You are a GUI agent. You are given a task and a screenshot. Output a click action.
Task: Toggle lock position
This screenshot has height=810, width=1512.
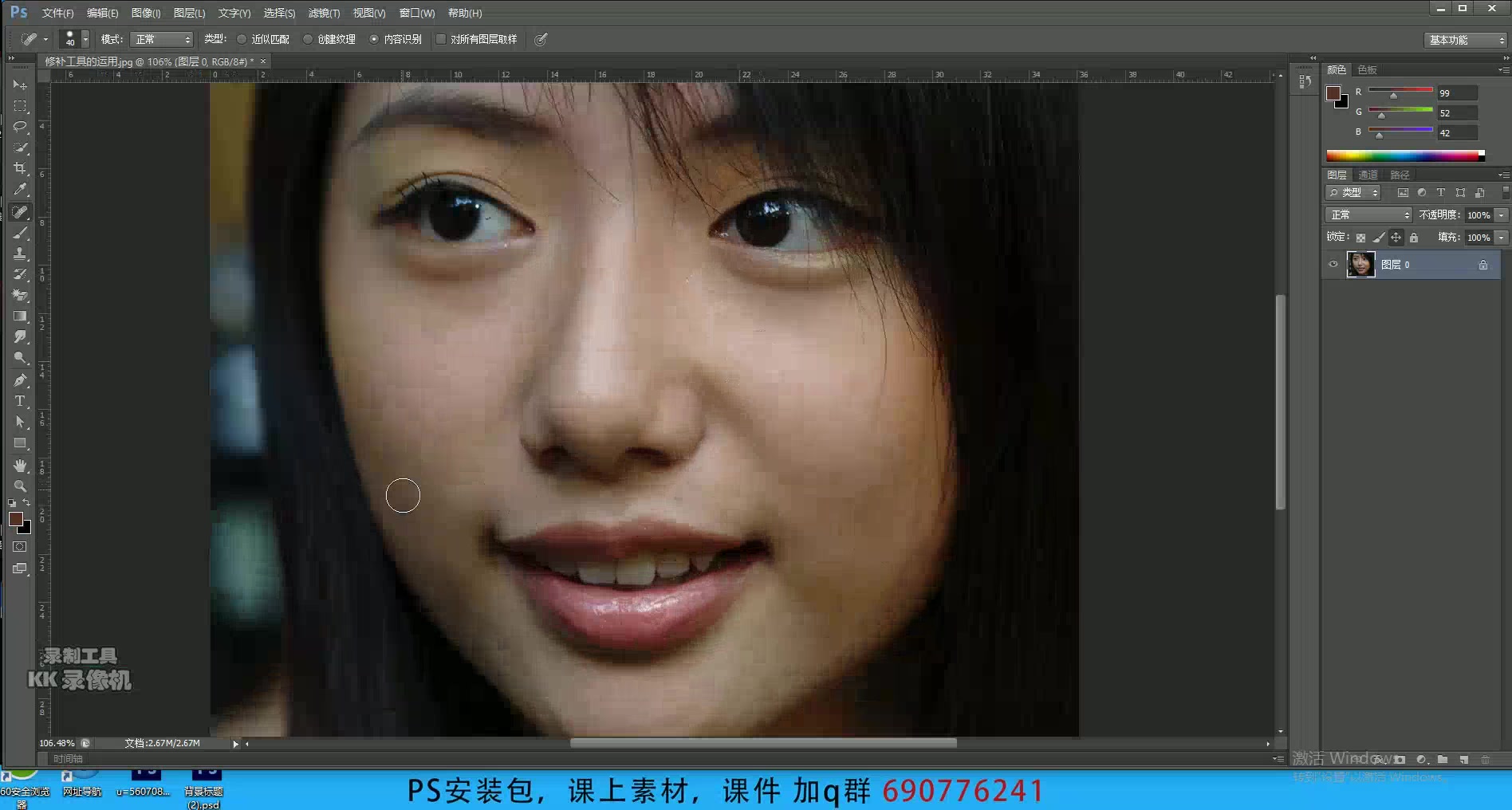(1396, 238)
